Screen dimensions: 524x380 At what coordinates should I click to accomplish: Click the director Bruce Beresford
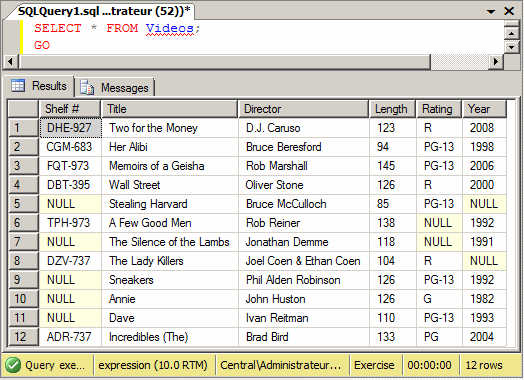point(283,147)
